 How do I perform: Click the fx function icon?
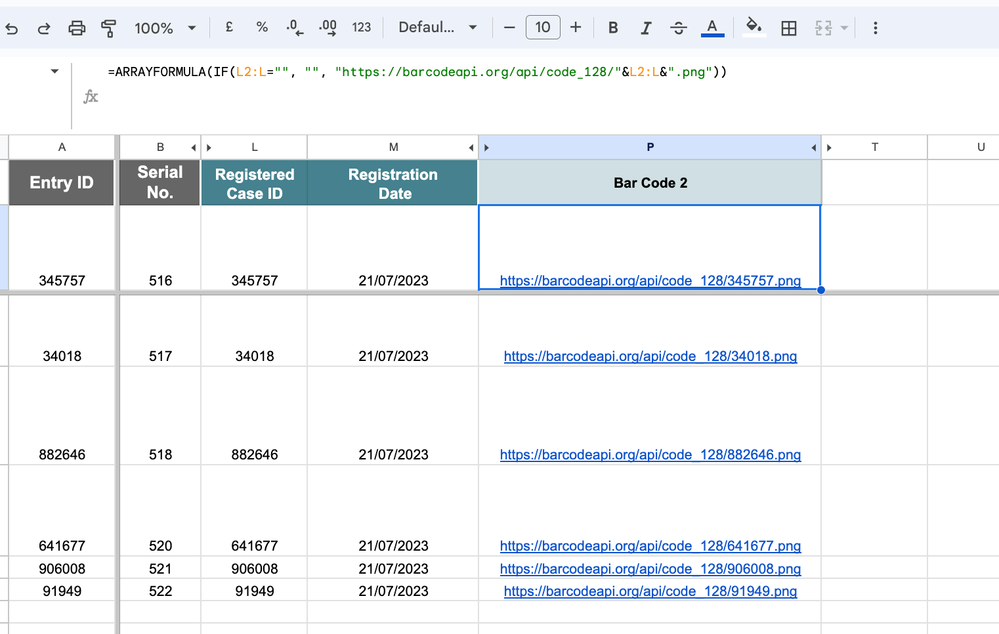(x=90, y=97)
